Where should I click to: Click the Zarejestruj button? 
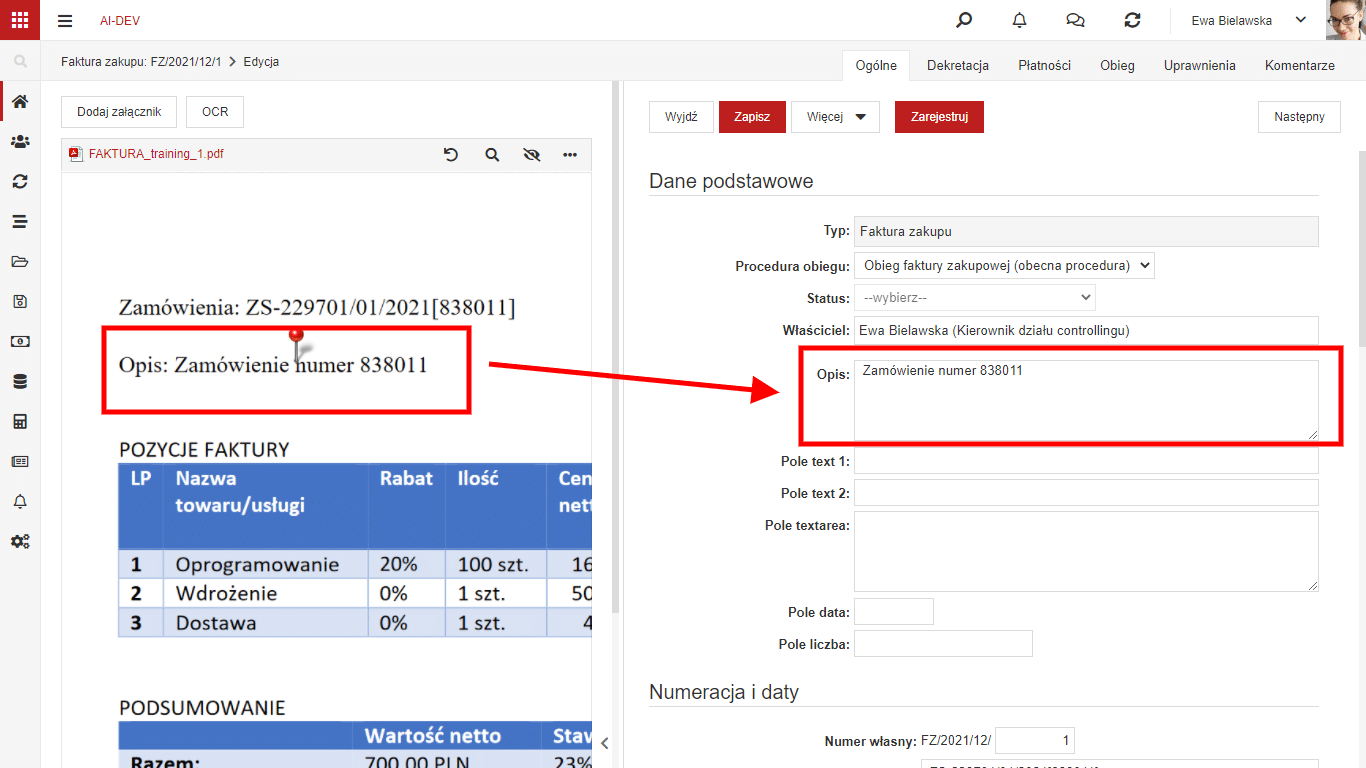point(939,117)
